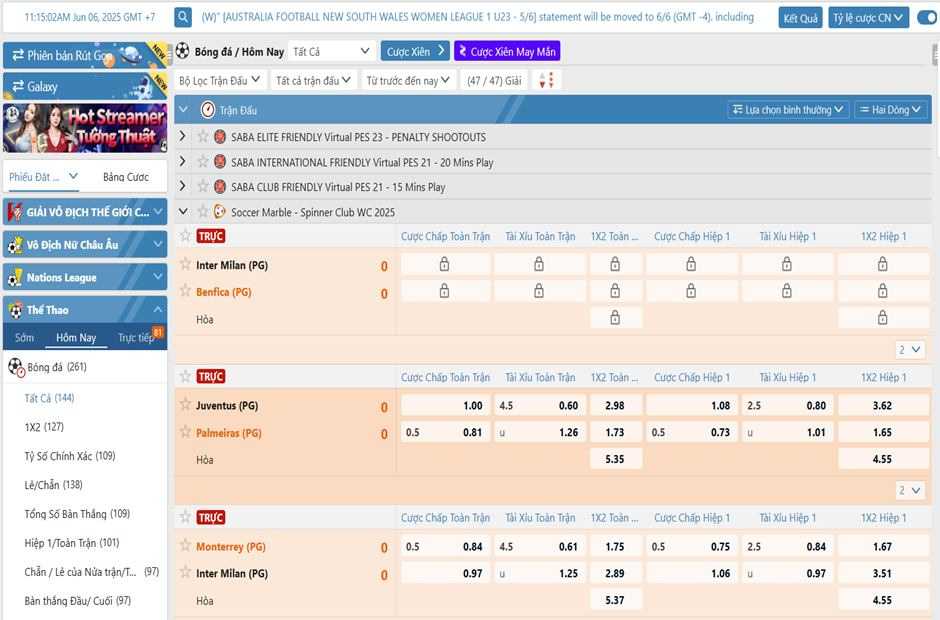Image resolution: width=940 pixels, height=620 pixels.
Task: Switch to the Hôm Nay tab
Action: [x=76, y=338]
